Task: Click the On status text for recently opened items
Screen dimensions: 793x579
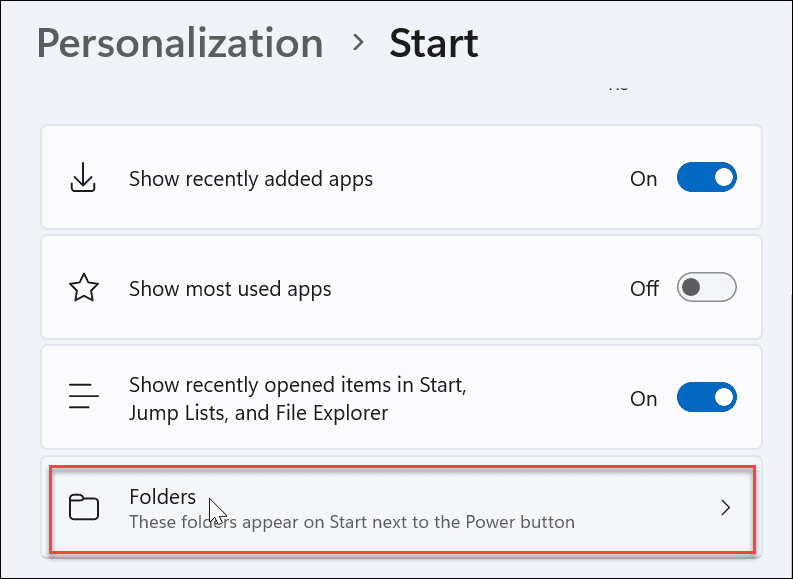Action: 643,399
